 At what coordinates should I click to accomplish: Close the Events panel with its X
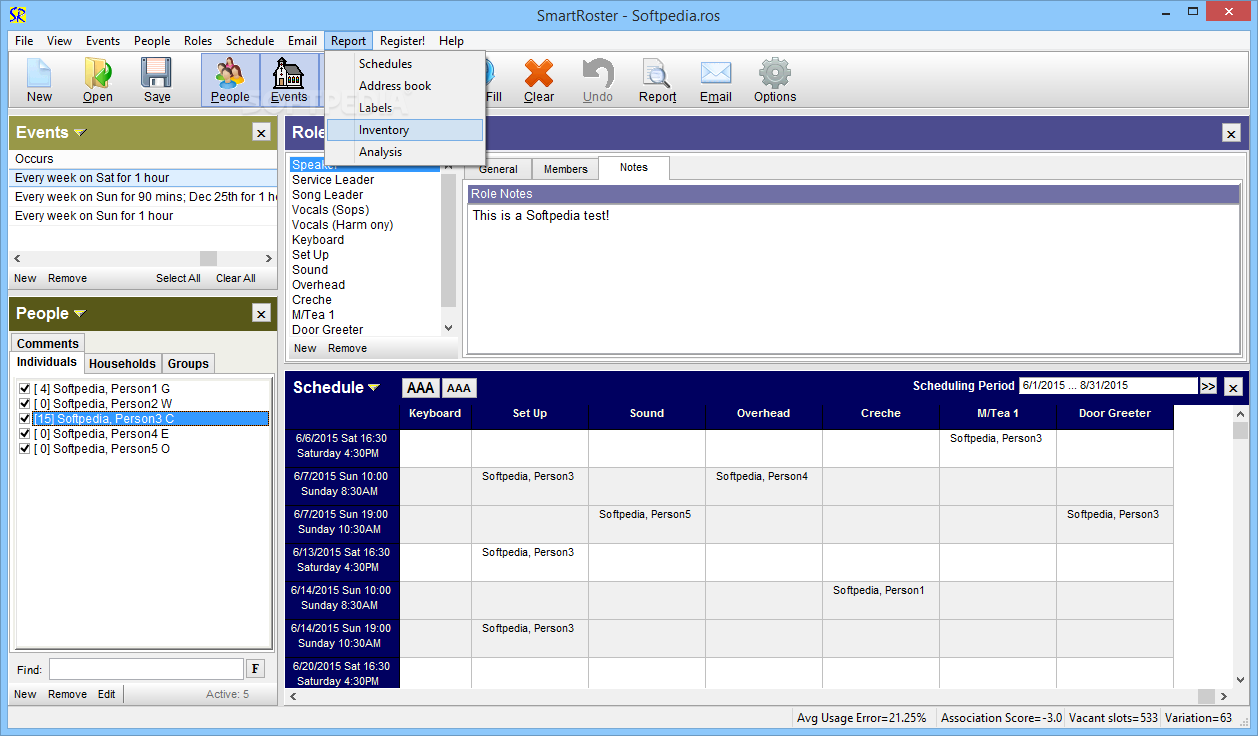tap(261, 132)
